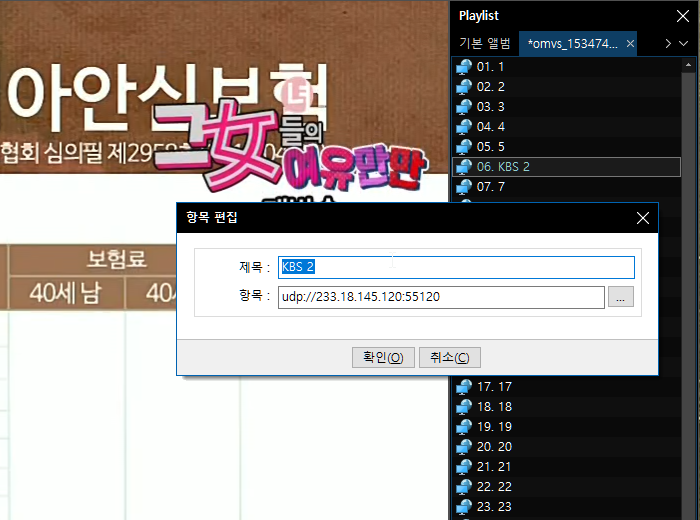Switch to the 기본 앨범 playlist tab

pyautogui.click(x=485, y=43)
